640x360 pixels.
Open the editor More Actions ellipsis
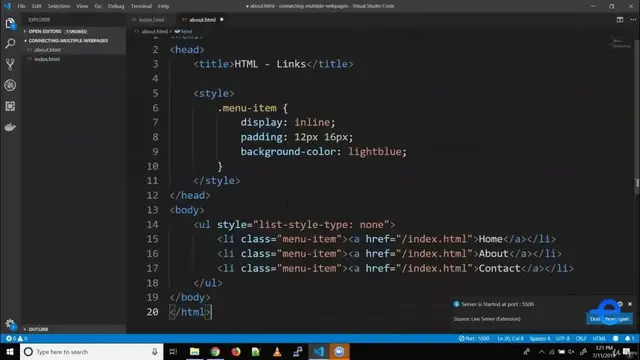click(633, 20)
